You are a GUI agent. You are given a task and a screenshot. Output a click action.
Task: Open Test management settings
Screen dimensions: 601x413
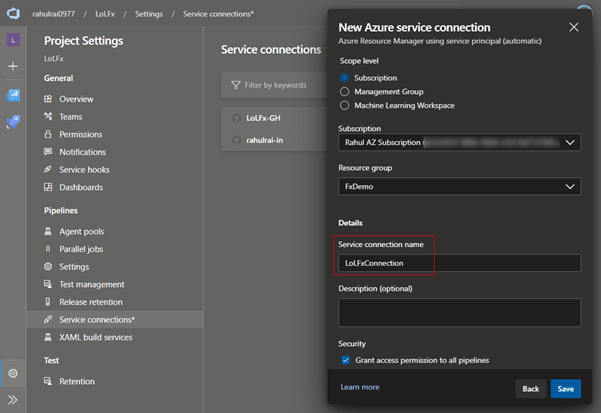pyautogui.click(x=92, y=285)
